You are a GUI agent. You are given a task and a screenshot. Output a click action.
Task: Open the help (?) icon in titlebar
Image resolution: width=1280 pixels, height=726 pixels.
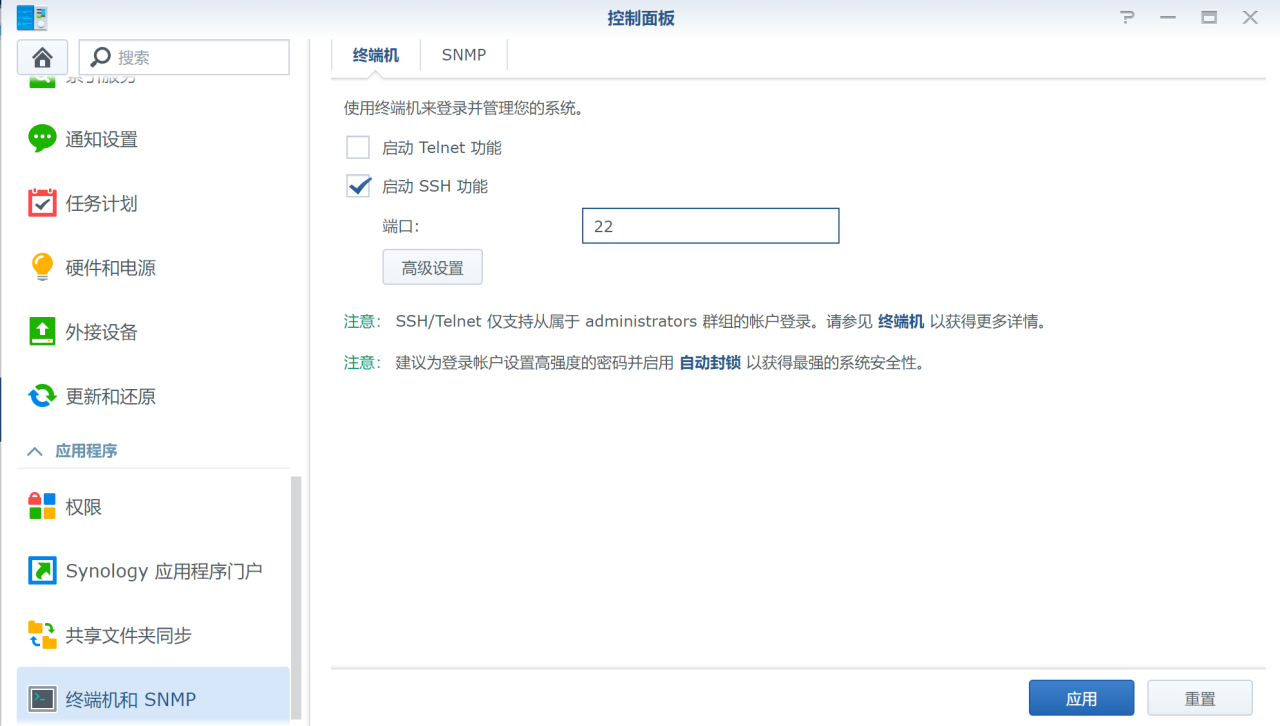point(1127,17)
